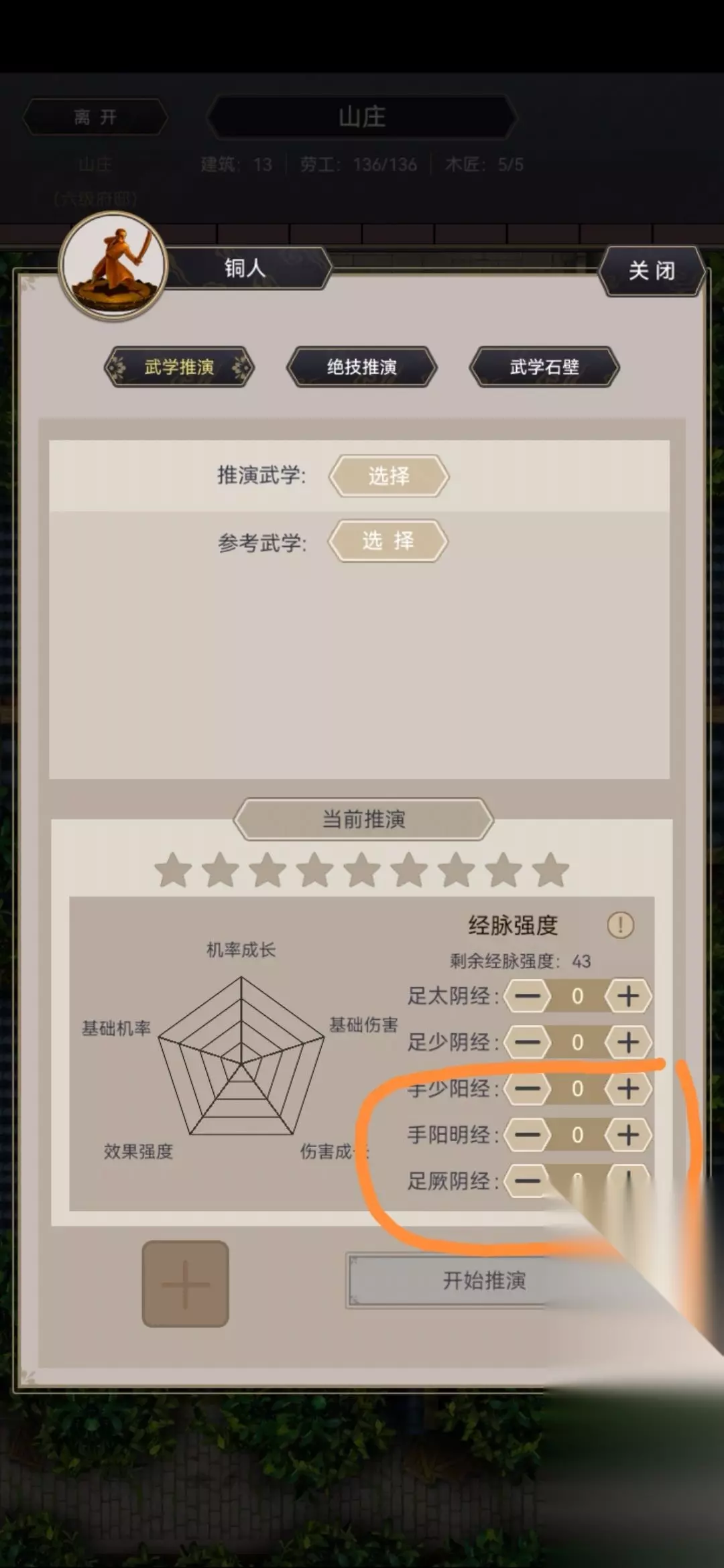Open the 武学石壁 tab
The image size is (724, 1568).
tap(544, 367)
